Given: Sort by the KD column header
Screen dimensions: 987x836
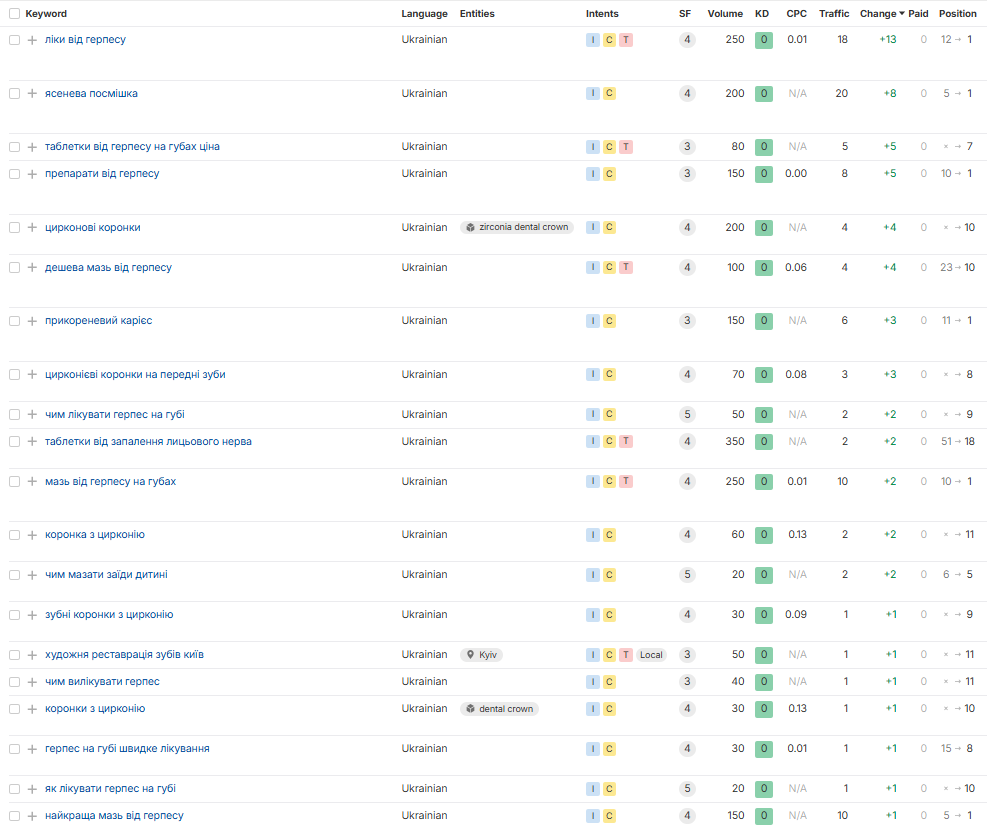Looking at the screenshot, I should (x=762, y=14).
